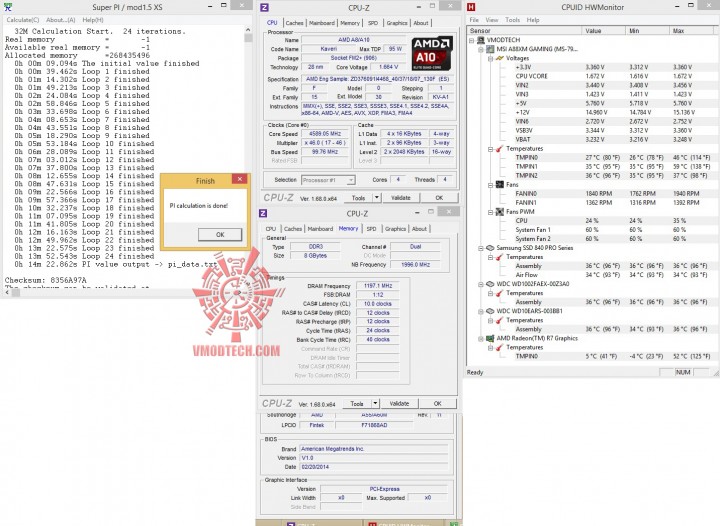Open the View menu in HWMonitor
Screen dimensions: 720x526
pos(492,20)
